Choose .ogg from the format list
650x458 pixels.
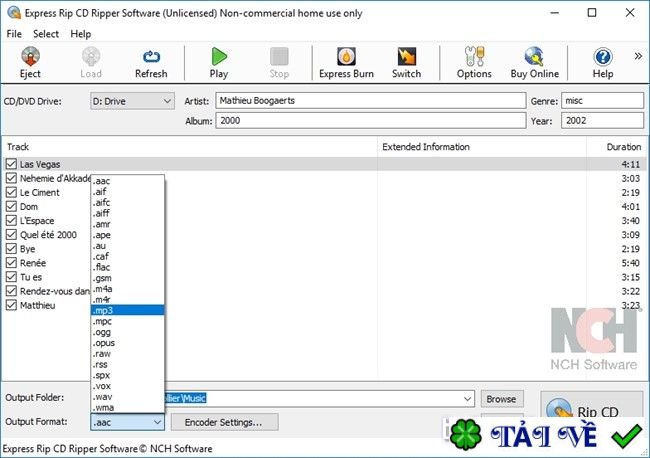coord(127,332)
